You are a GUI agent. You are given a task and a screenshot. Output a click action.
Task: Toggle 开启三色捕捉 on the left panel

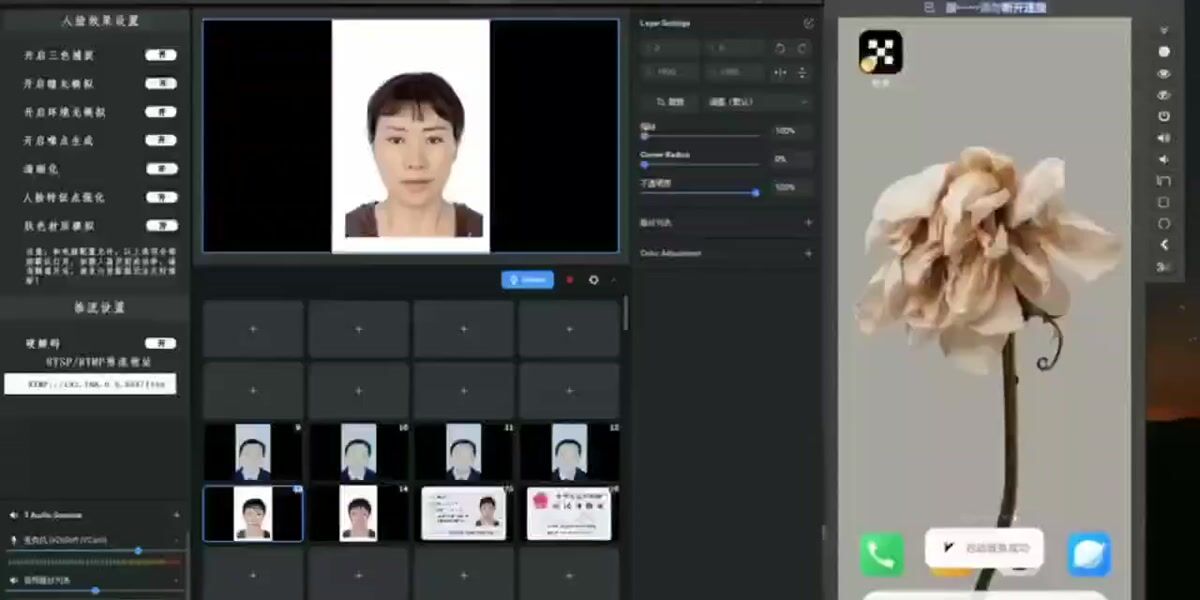click(x=158, y=54)
